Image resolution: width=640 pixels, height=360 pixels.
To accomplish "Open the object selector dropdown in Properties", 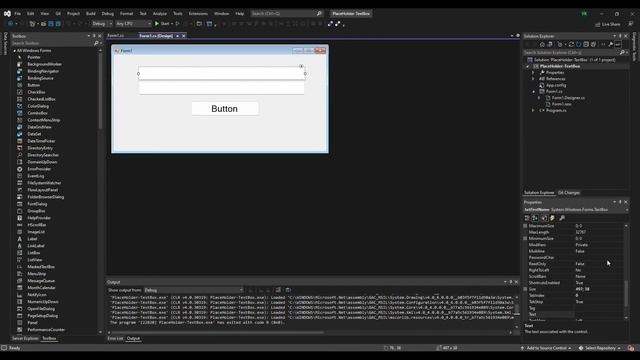I will coord(627,210).
